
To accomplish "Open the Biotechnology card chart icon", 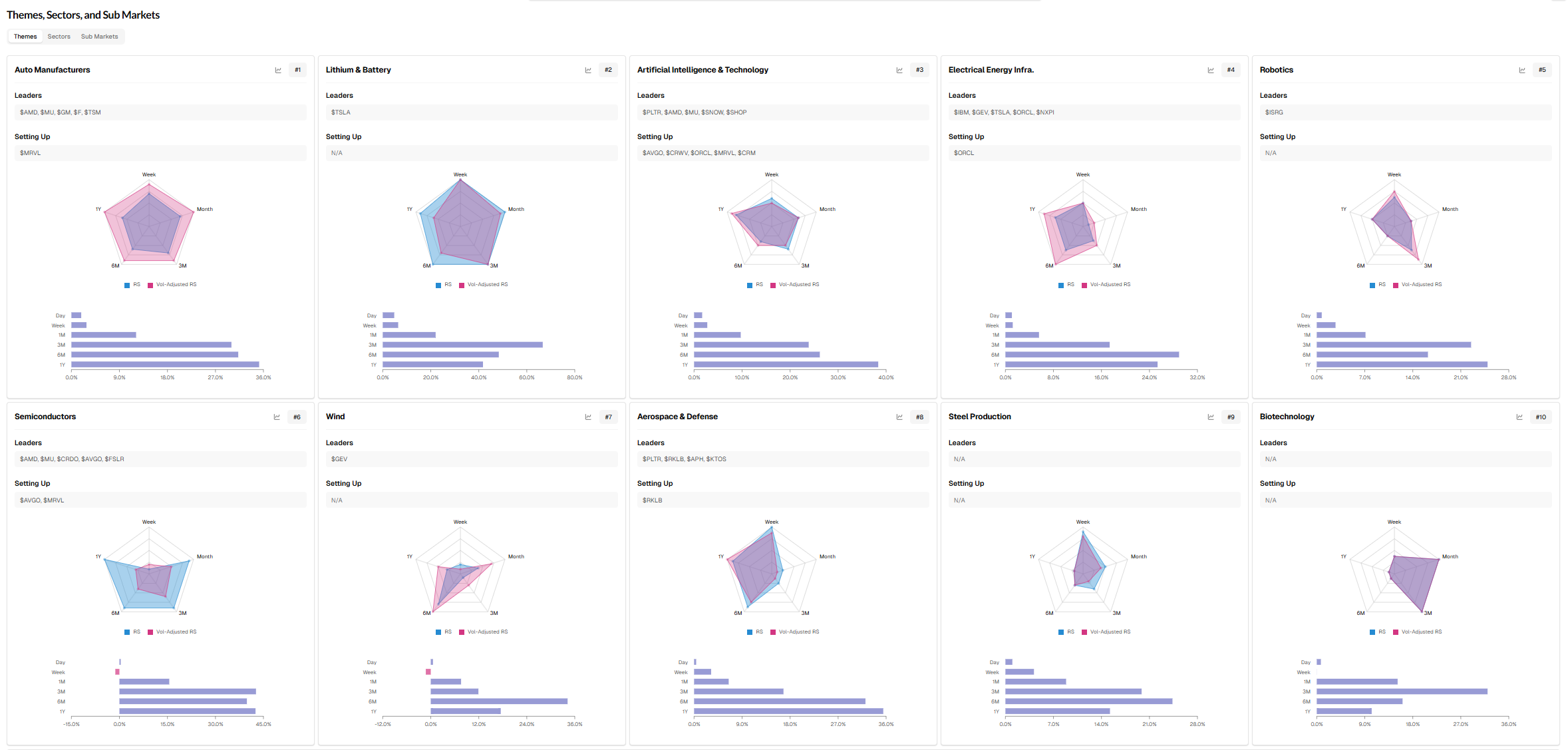I will point(1519,417).
